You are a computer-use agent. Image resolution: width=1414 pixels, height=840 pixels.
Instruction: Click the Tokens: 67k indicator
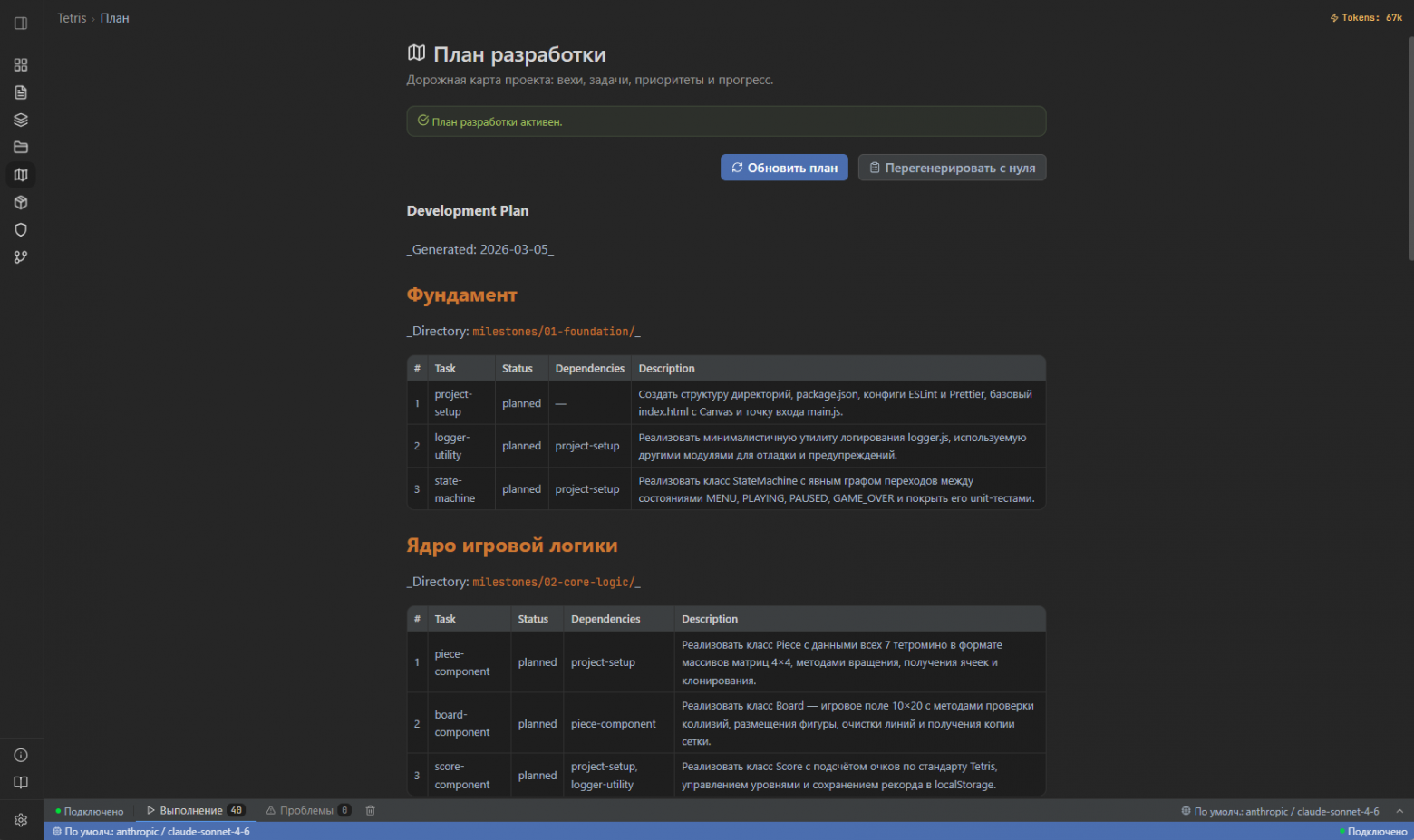[1366, 18]
